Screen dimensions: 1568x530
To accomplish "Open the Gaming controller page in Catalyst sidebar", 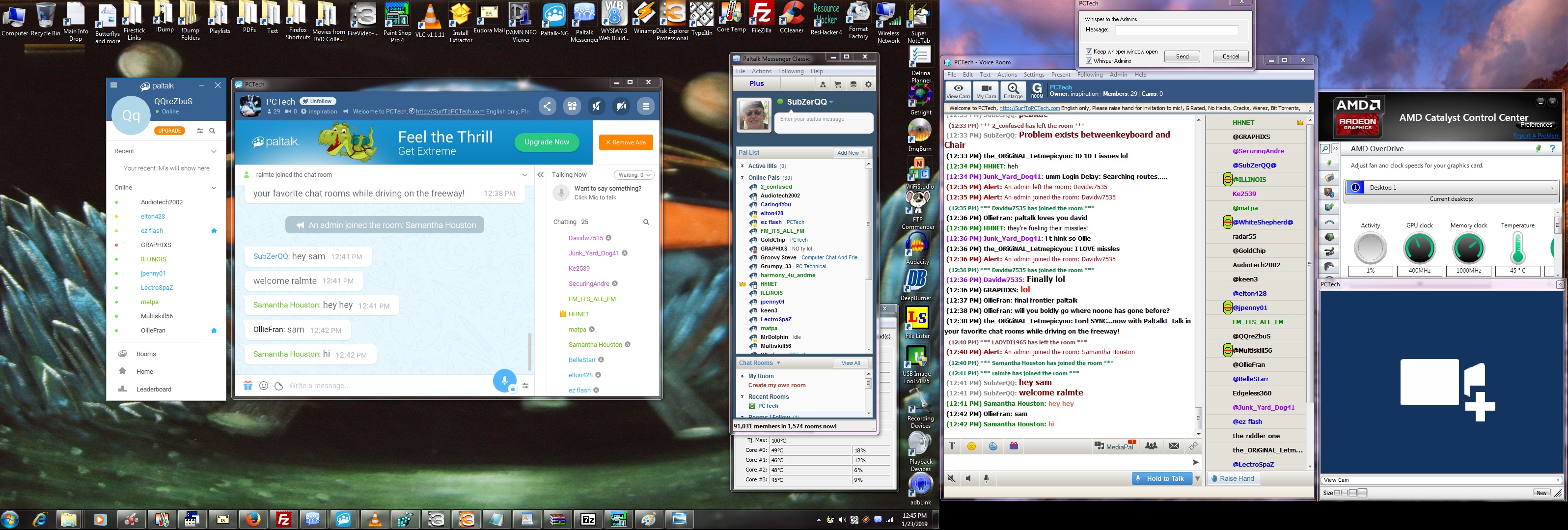I will point(1329,266).
